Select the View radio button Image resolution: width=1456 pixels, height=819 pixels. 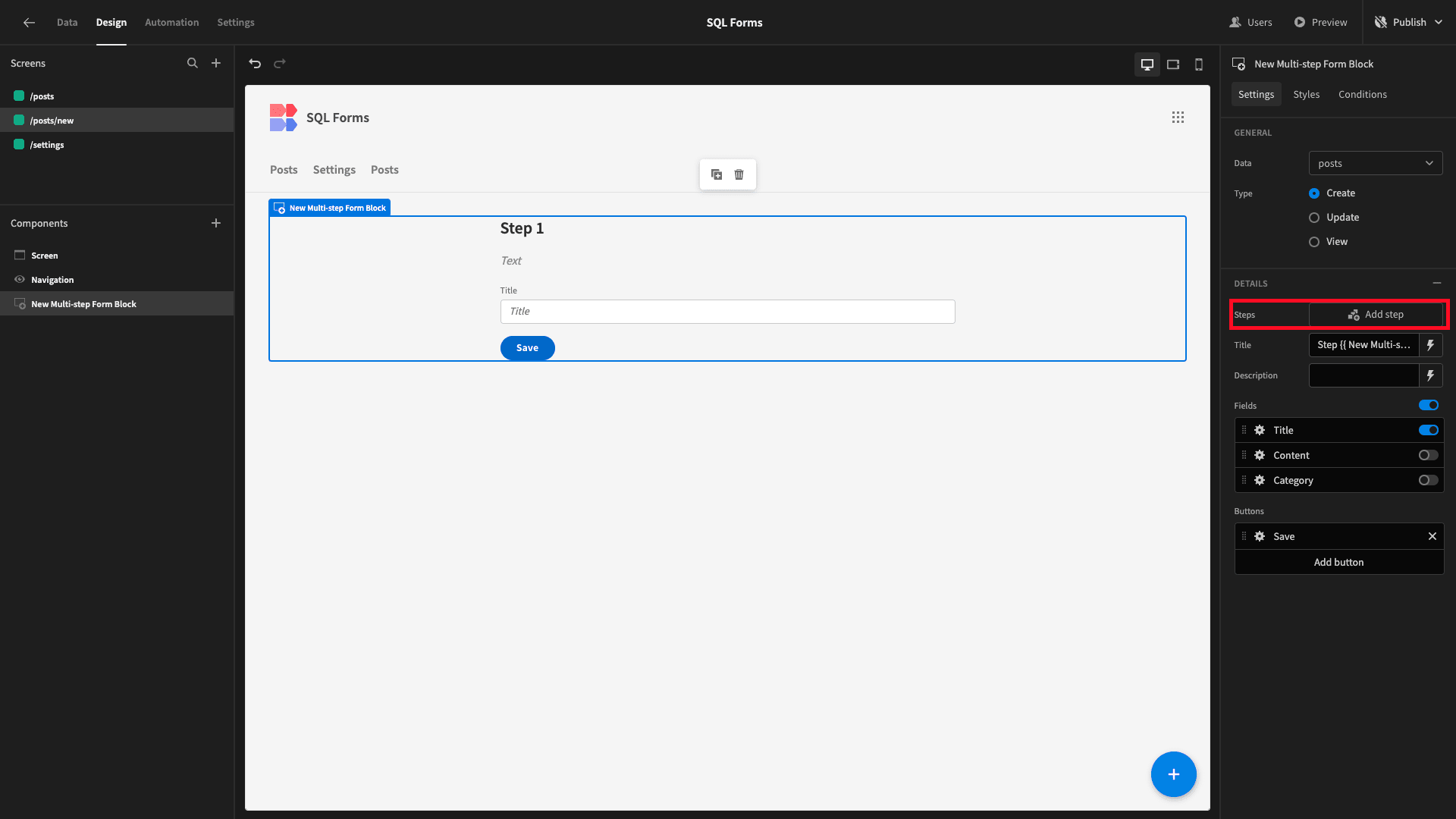coord(1314,241)
